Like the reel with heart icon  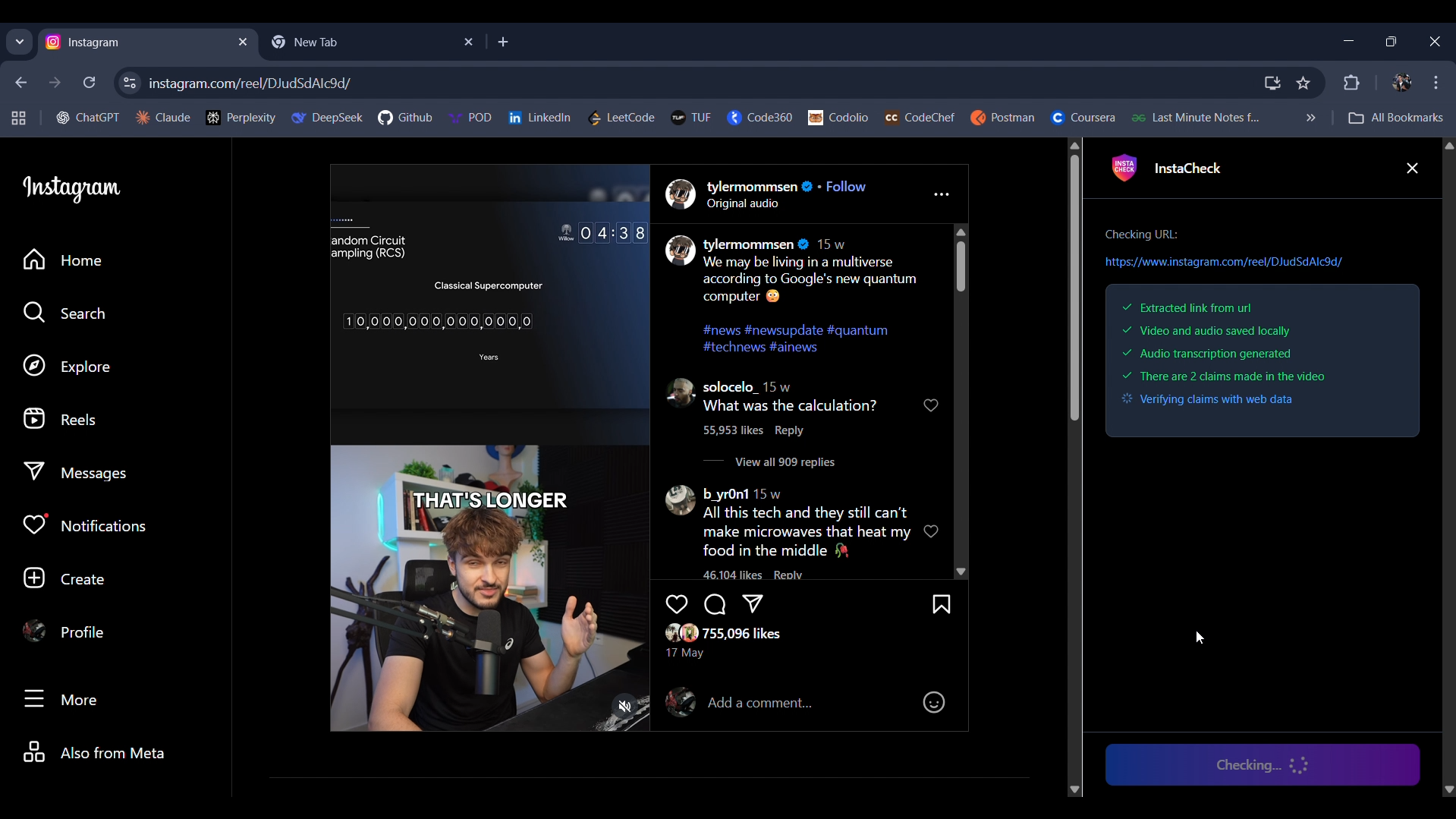(x=676, y=604)
